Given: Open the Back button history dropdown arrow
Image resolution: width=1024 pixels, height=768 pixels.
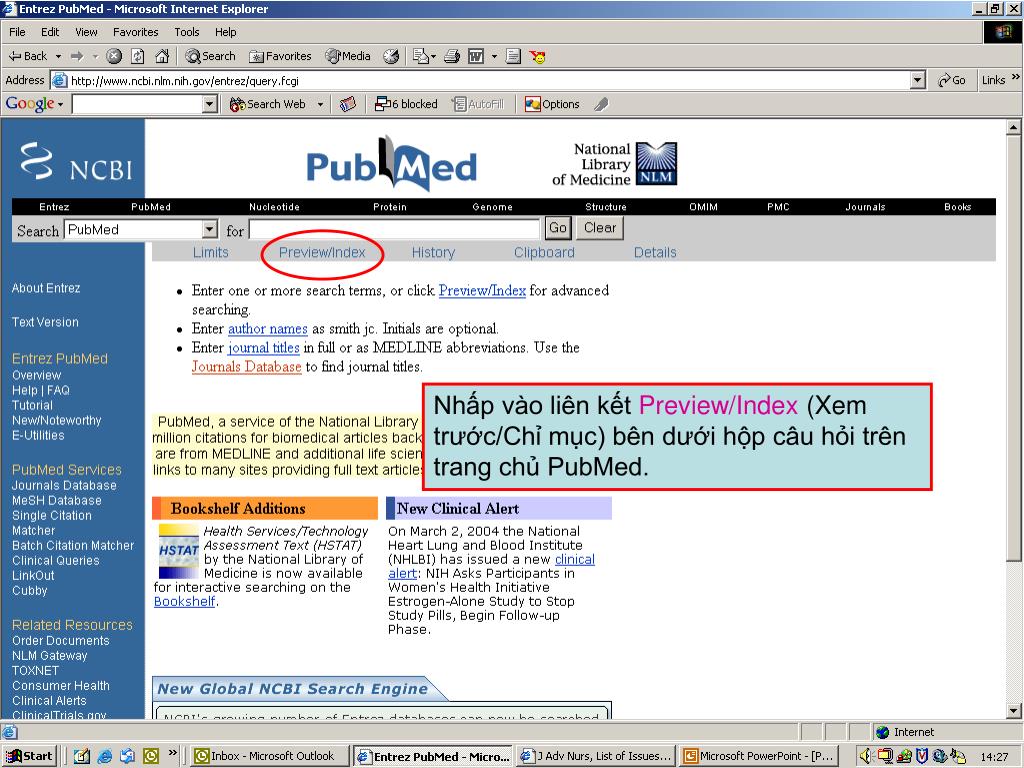Looking at the screenshot, I should 58,57.
